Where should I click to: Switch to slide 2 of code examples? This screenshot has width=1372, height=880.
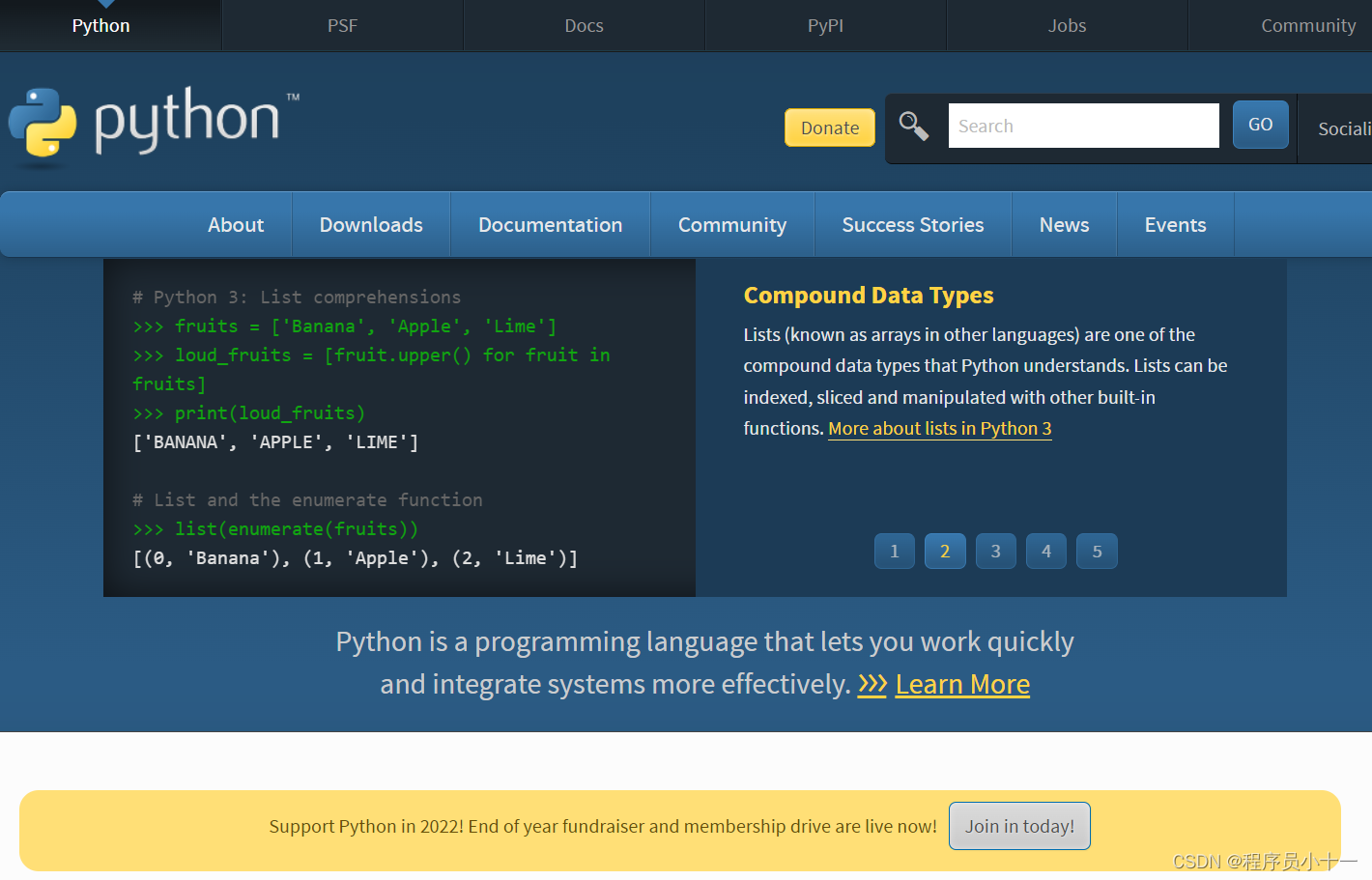point(945,552)
